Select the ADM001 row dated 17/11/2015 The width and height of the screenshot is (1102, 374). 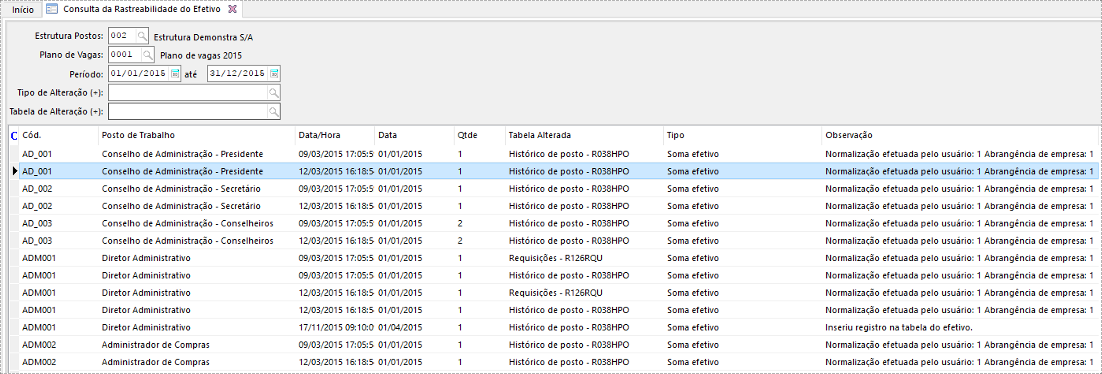click(558, 327)
